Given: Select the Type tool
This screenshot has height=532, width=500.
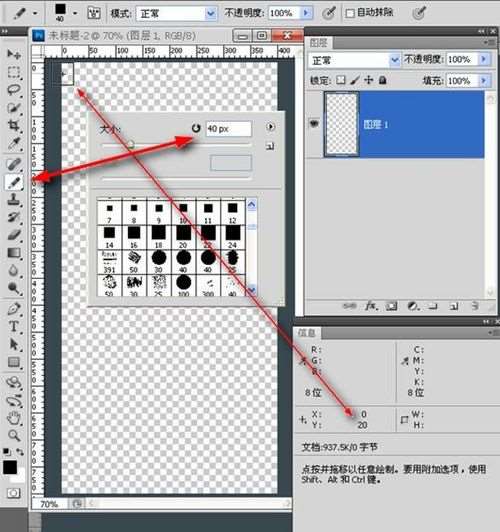Looking at the screenshot, I should [14, 327].
